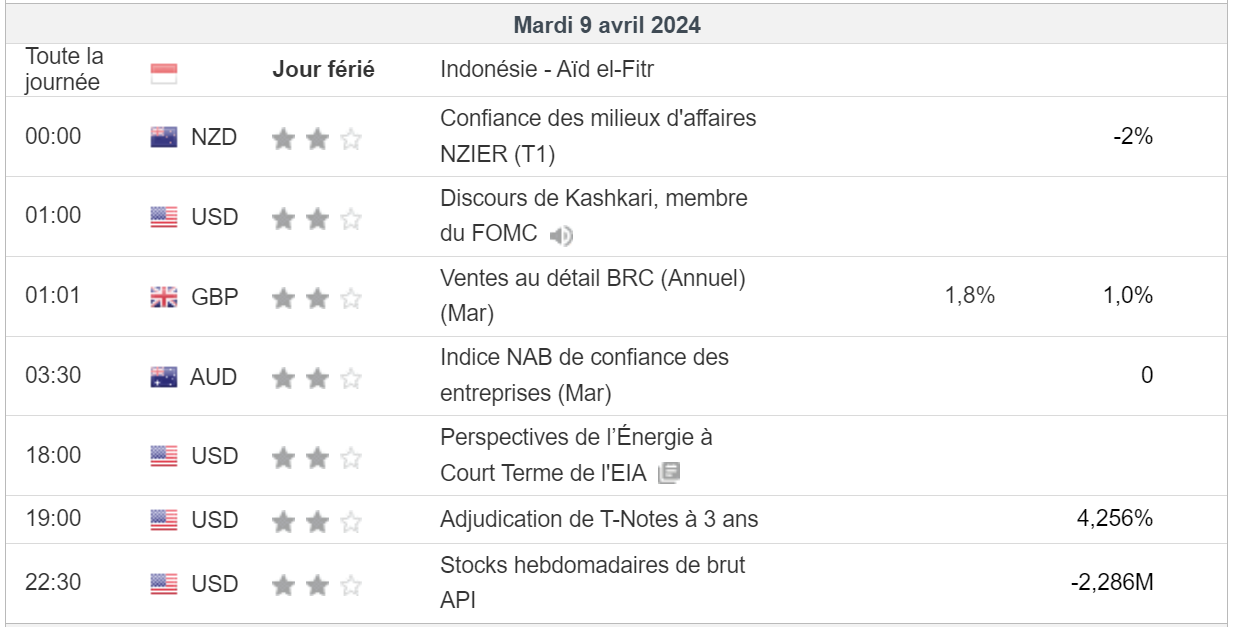Viewport: 1233px width, 627px height.
Task: Click the speaker icon beside Kashkari's FOMC speech
Action: tap(562, 236)
